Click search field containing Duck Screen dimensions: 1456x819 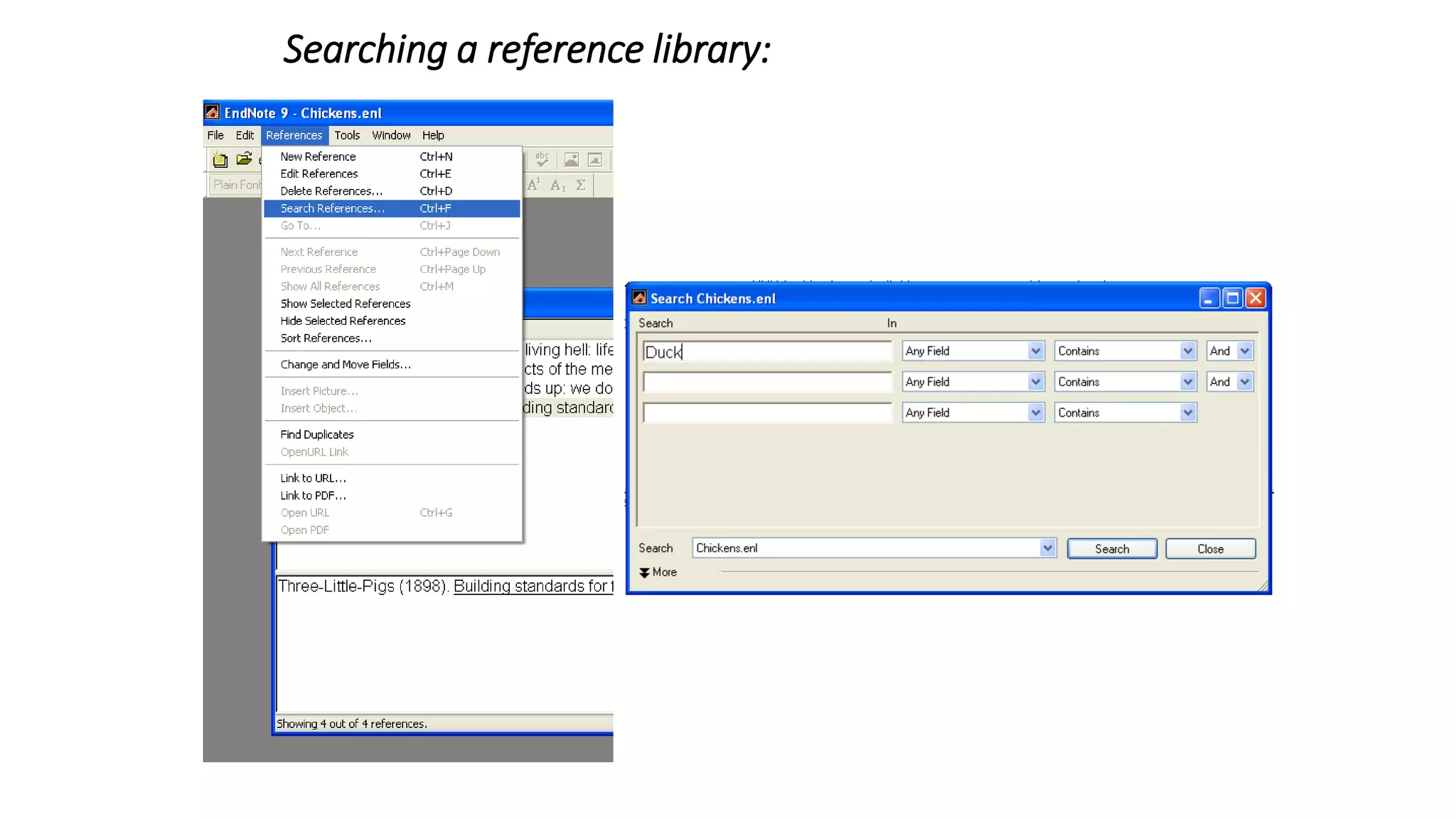[x=767, y=351]
